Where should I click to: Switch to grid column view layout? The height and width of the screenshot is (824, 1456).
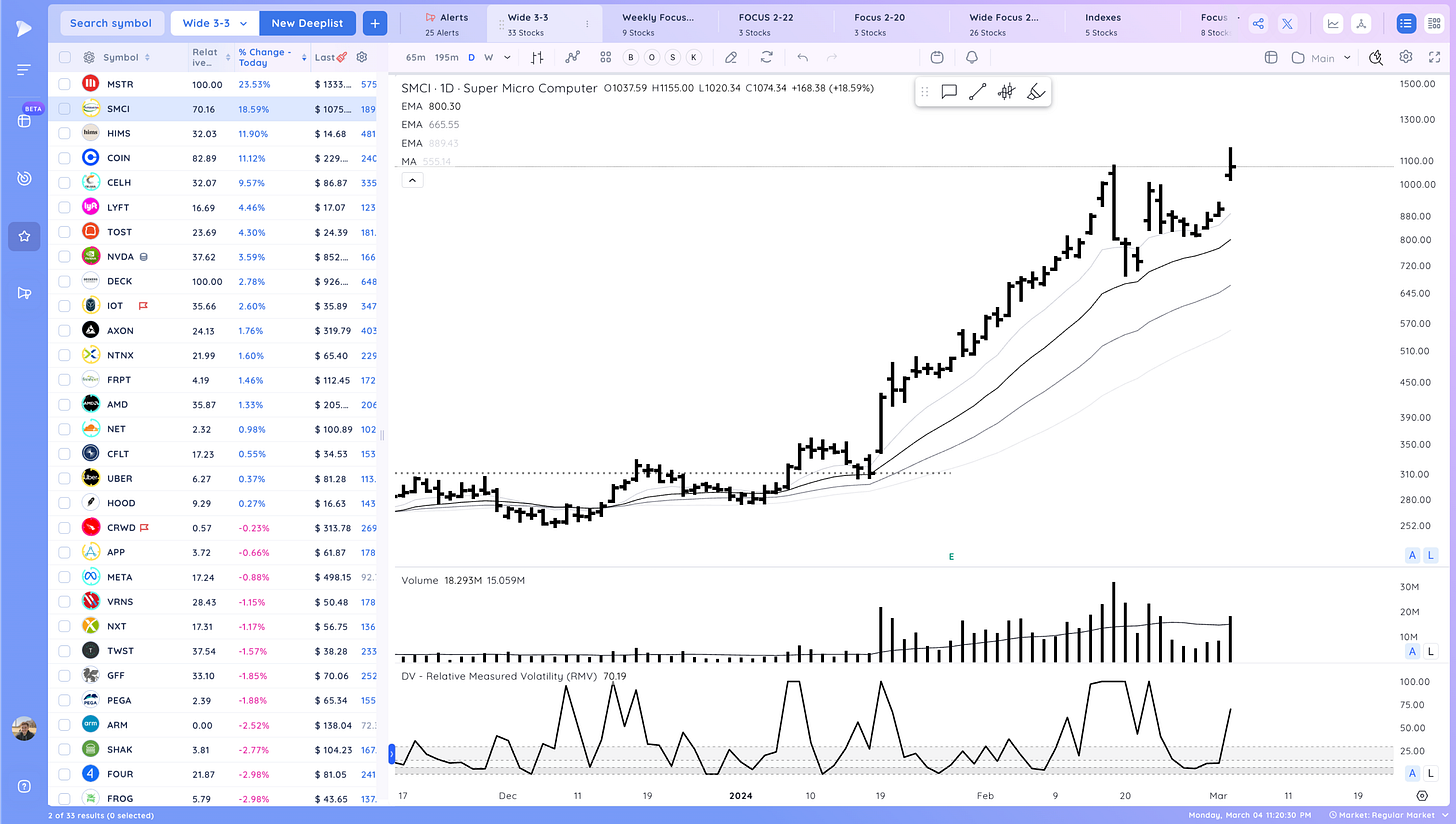[x=1435, y=24]
